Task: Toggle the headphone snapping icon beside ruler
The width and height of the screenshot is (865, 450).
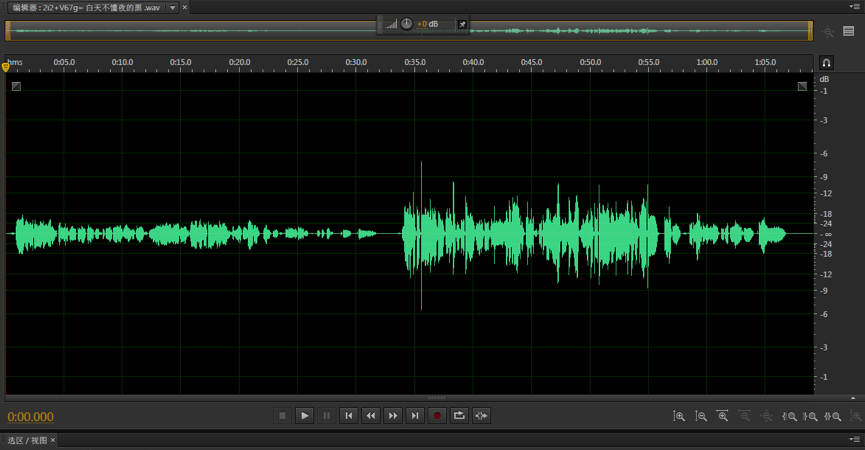Action: (x=826, y=63)
